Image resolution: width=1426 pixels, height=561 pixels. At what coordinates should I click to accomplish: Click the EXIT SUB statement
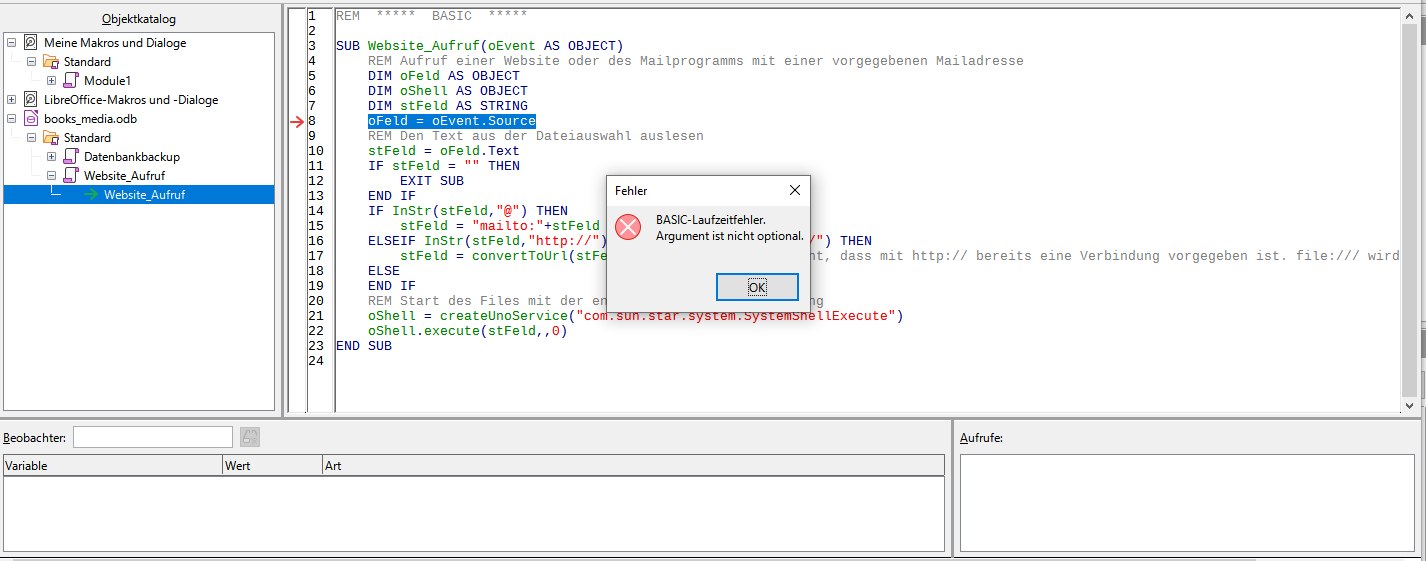[432, 181]
